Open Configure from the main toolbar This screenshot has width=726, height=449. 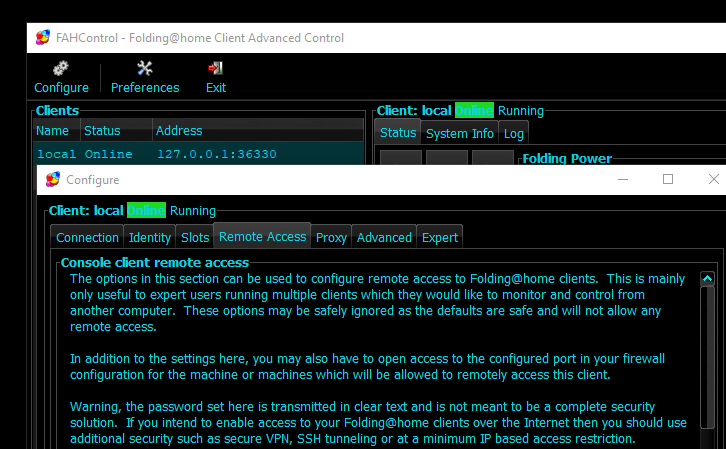(x=61, y=77)
